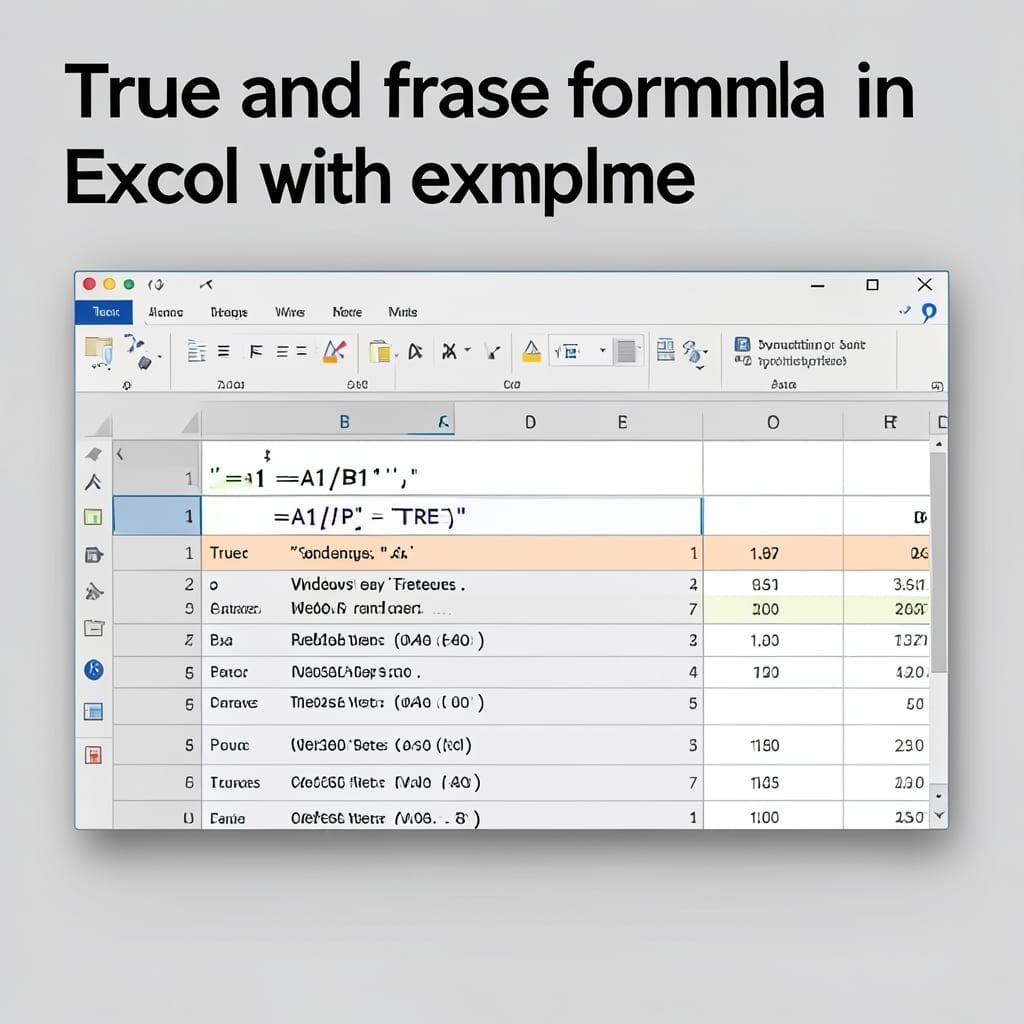Click the cell 'Pator'
1024x1024 pixels.
click(229, 672)
